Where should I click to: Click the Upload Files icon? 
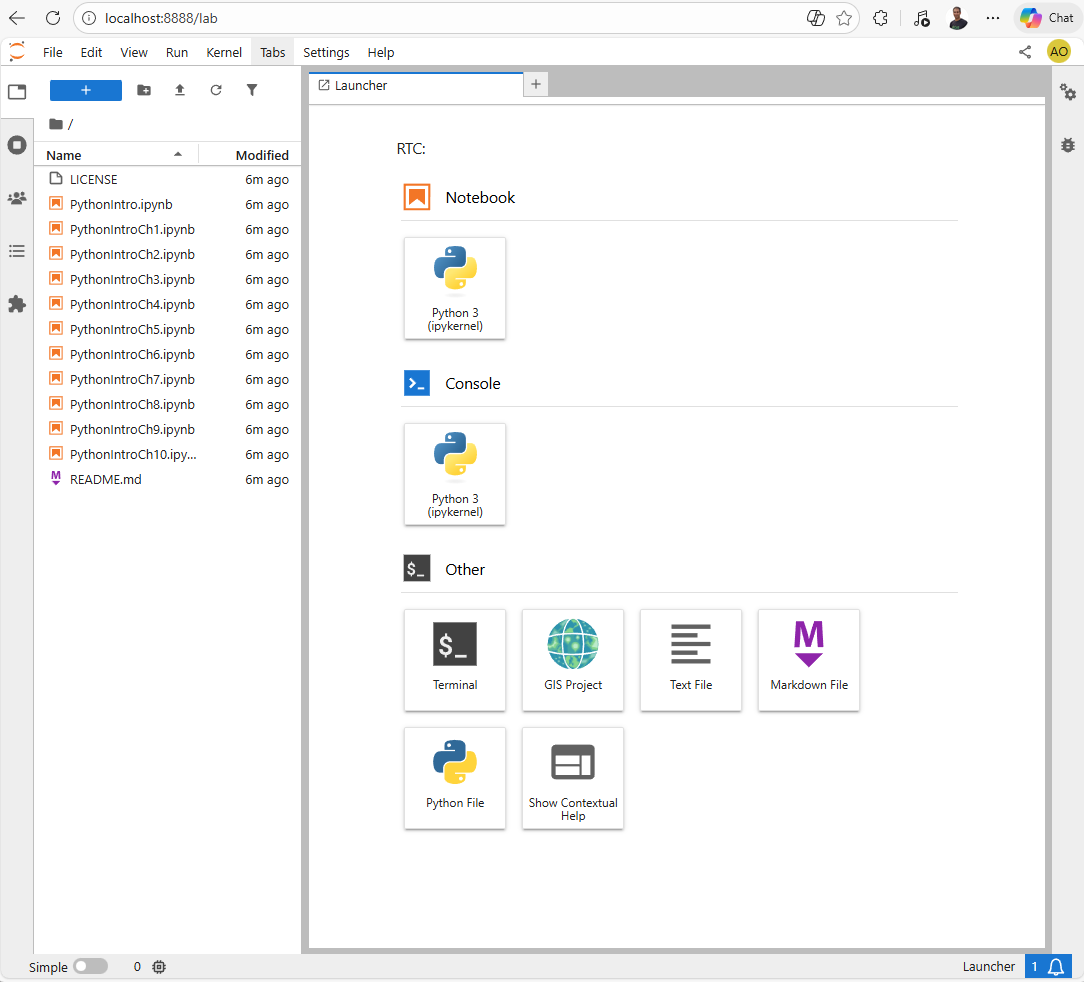click(x=180, y=90)
